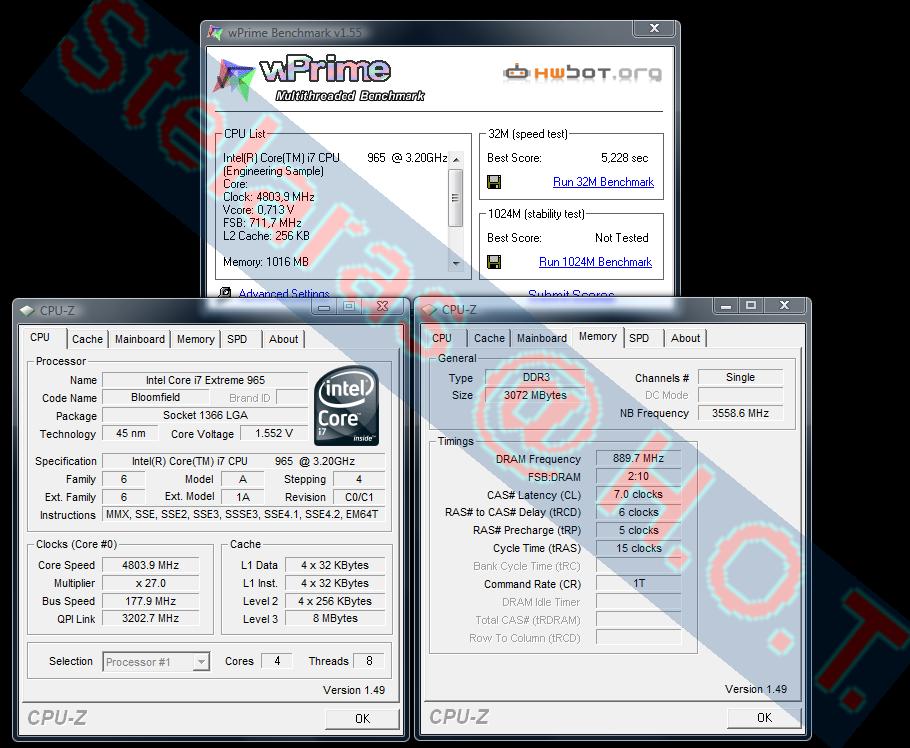The width and height of the screenshot is (910, 748).
Task: Click the Submit Scores link
Action: (x=571, y=294)
